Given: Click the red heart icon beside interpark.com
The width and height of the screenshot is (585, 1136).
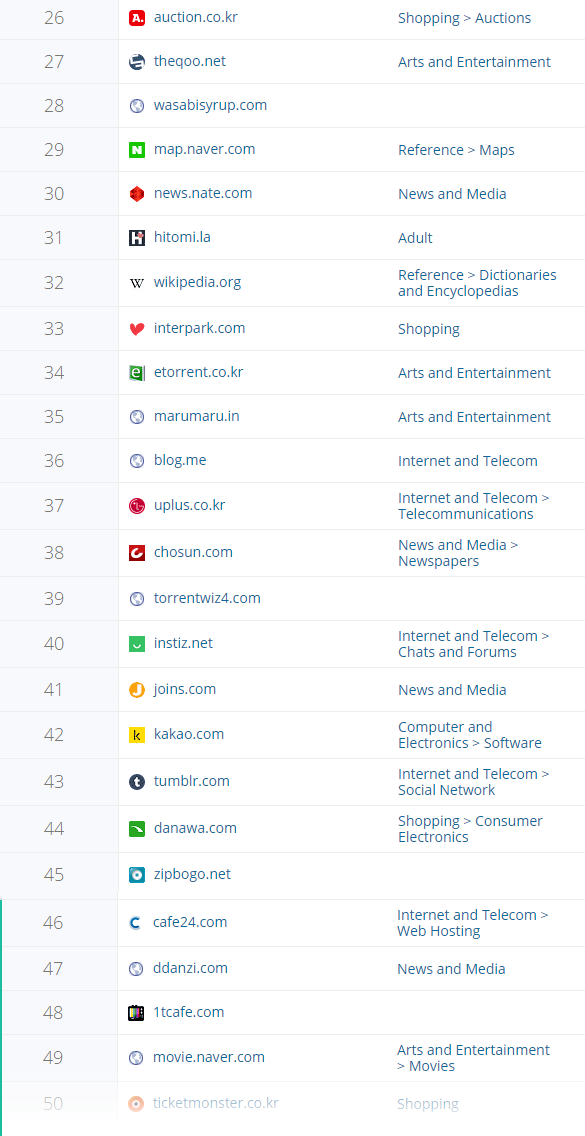Looking at the screenshot, I should [x=137, y=329].
